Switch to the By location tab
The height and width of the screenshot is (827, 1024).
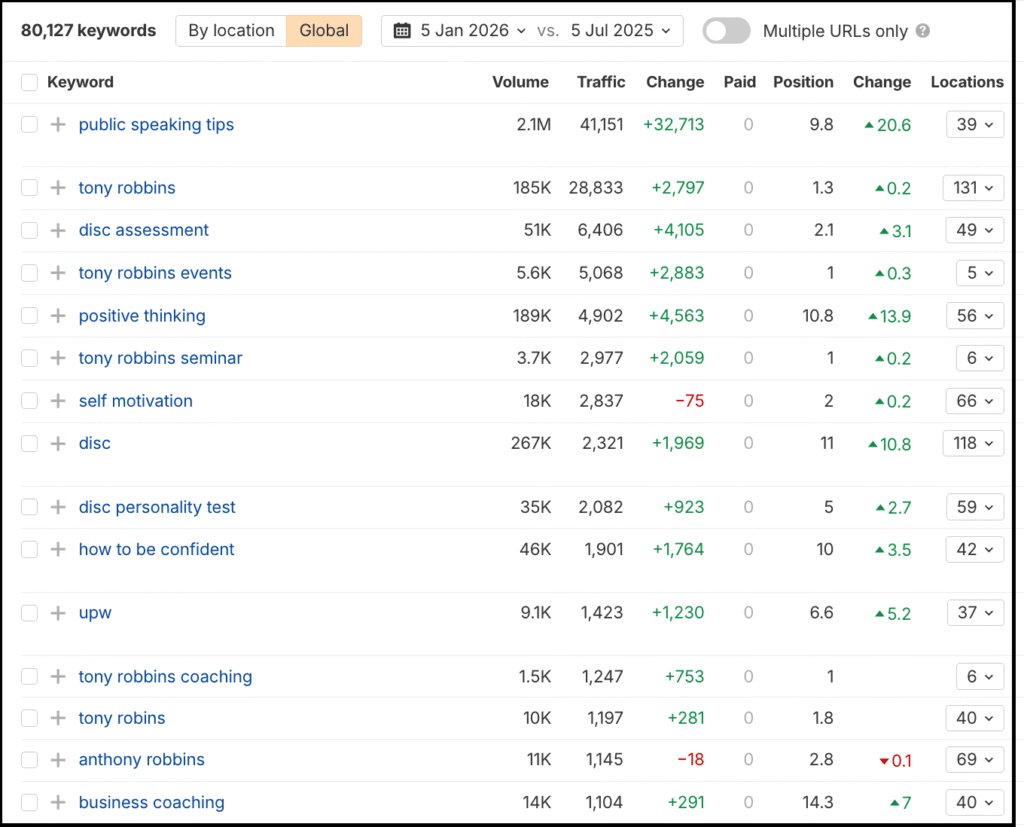point(231,31)
